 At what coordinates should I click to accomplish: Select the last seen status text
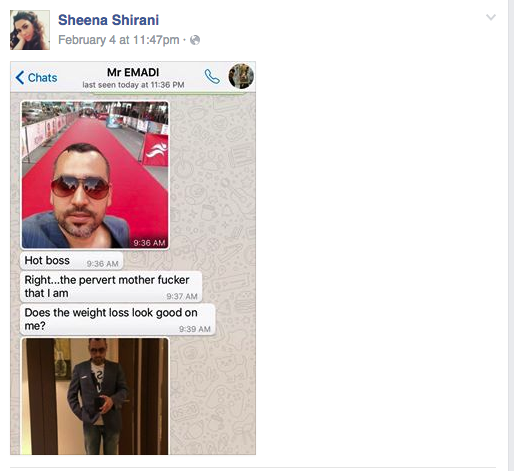pos(133,85)
